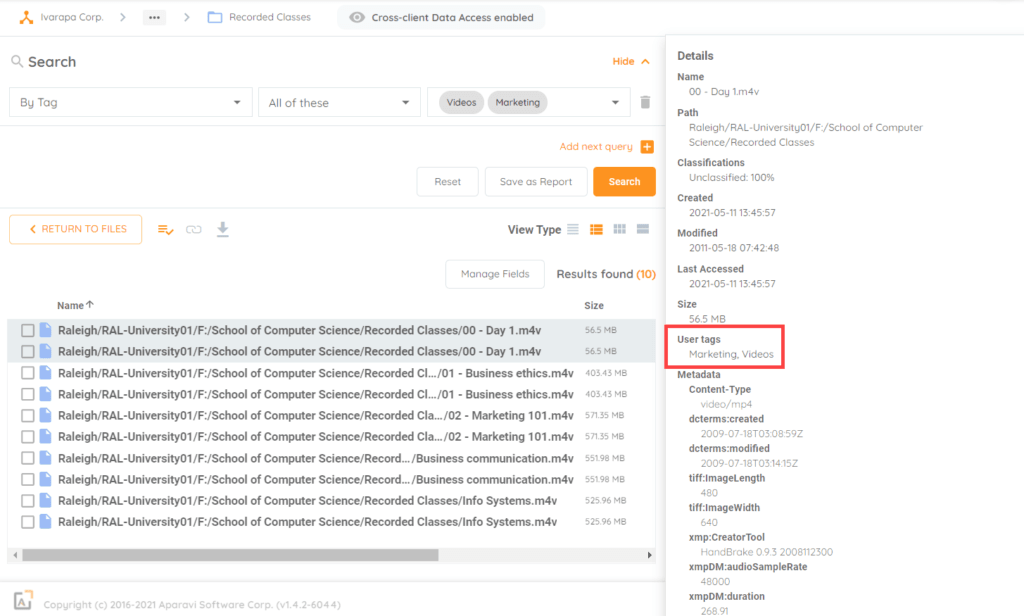Click the video/mp4 Content-Type value
1024x616 pixels.
(726, 404)
